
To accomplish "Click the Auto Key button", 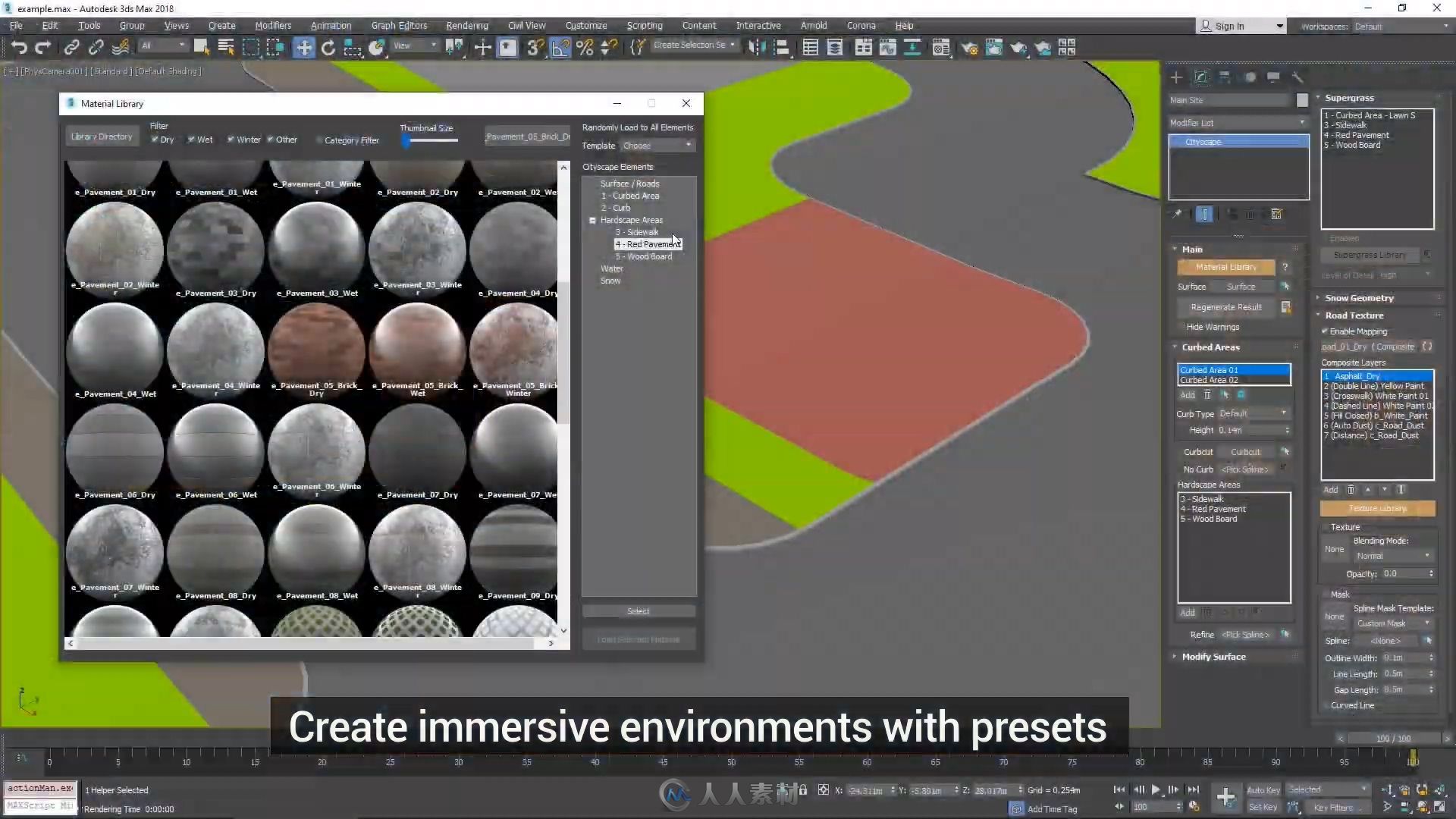I will [x=1263, y=790].
